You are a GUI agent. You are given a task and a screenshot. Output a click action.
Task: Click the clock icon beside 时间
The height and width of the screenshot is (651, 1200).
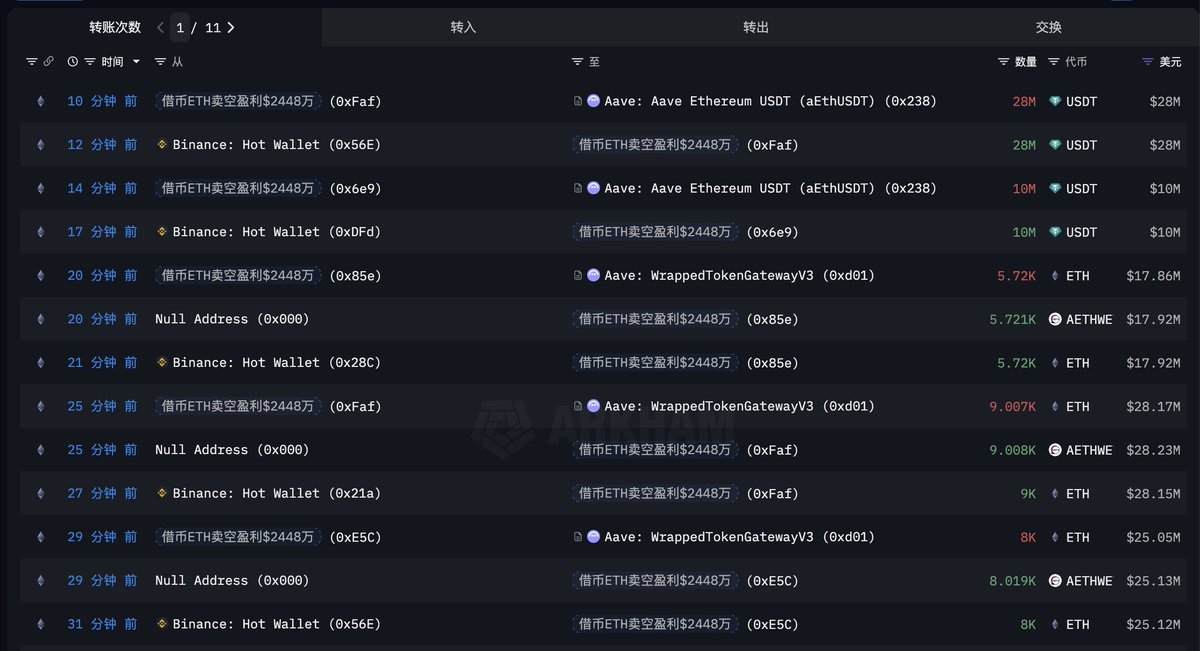[x=73, y=62]
